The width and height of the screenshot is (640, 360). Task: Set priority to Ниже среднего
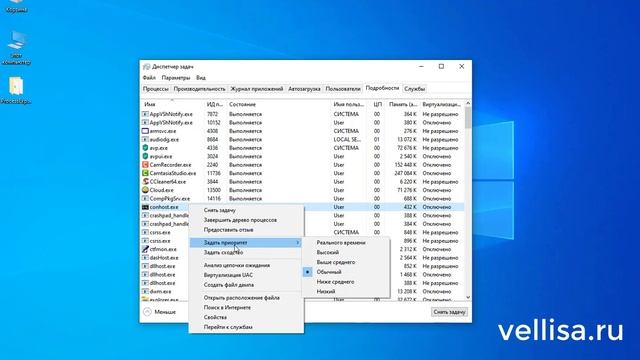pyautogui.click(x=336, y=282)
